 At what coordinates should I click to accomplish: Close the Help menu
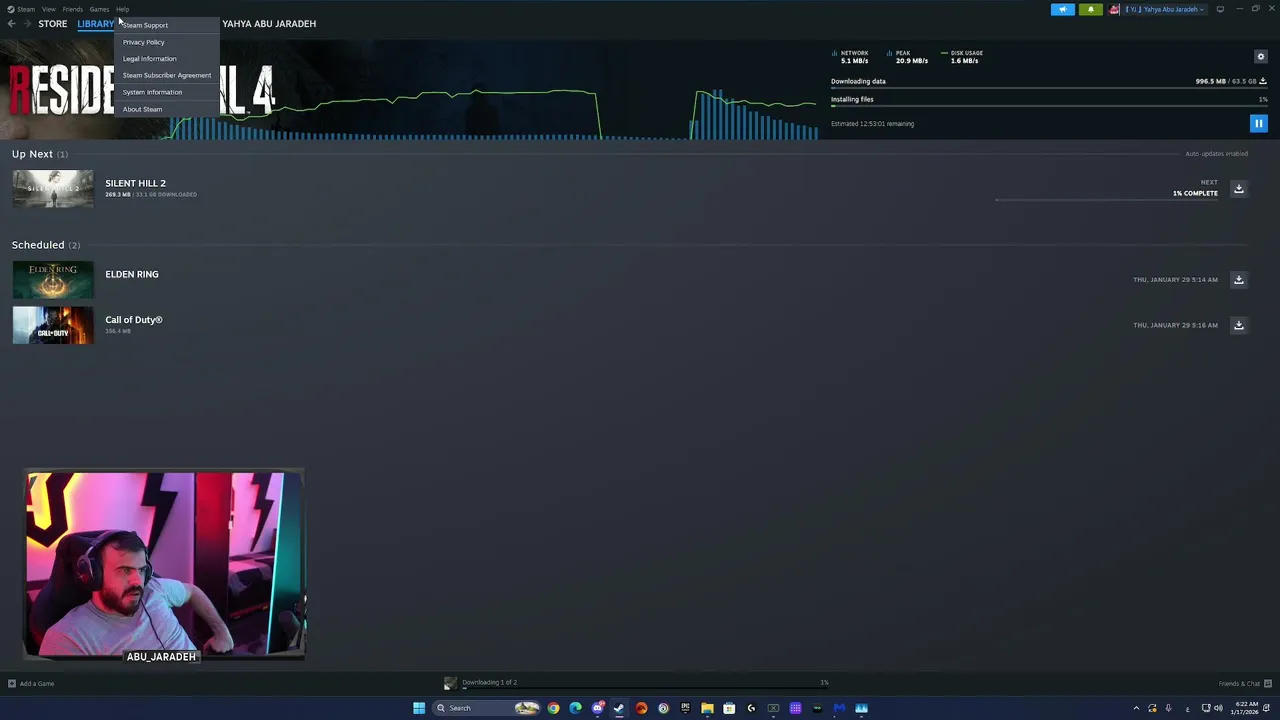pyautogui.click(x=122, y=9)
